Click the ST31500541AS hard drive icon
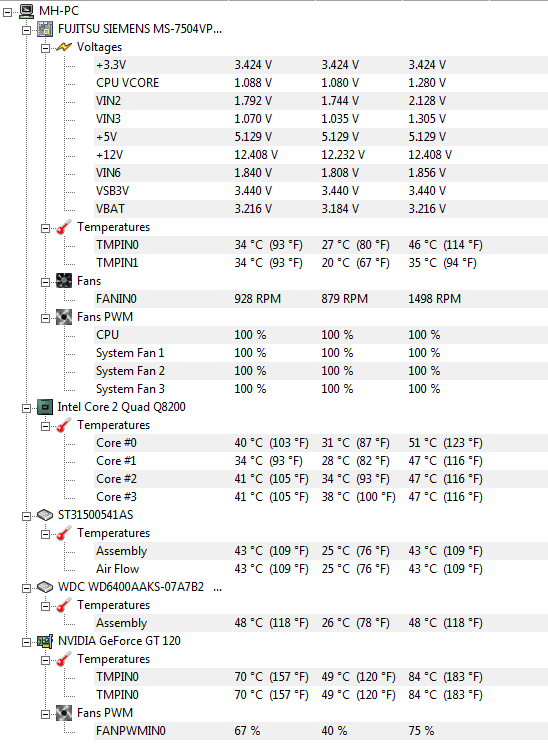The image size is (548, 753). click(x=45, y=515)
